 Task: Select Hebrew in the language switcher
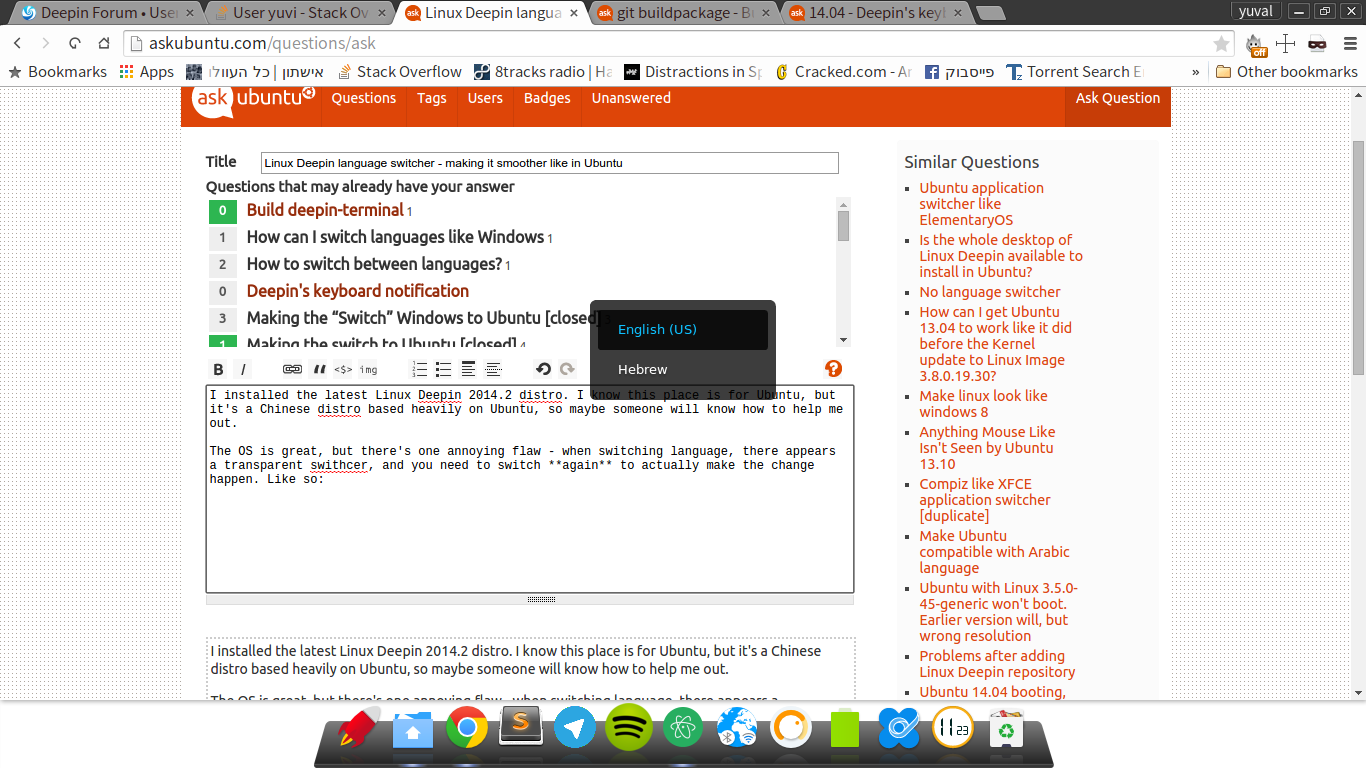(x=682, y=370)
